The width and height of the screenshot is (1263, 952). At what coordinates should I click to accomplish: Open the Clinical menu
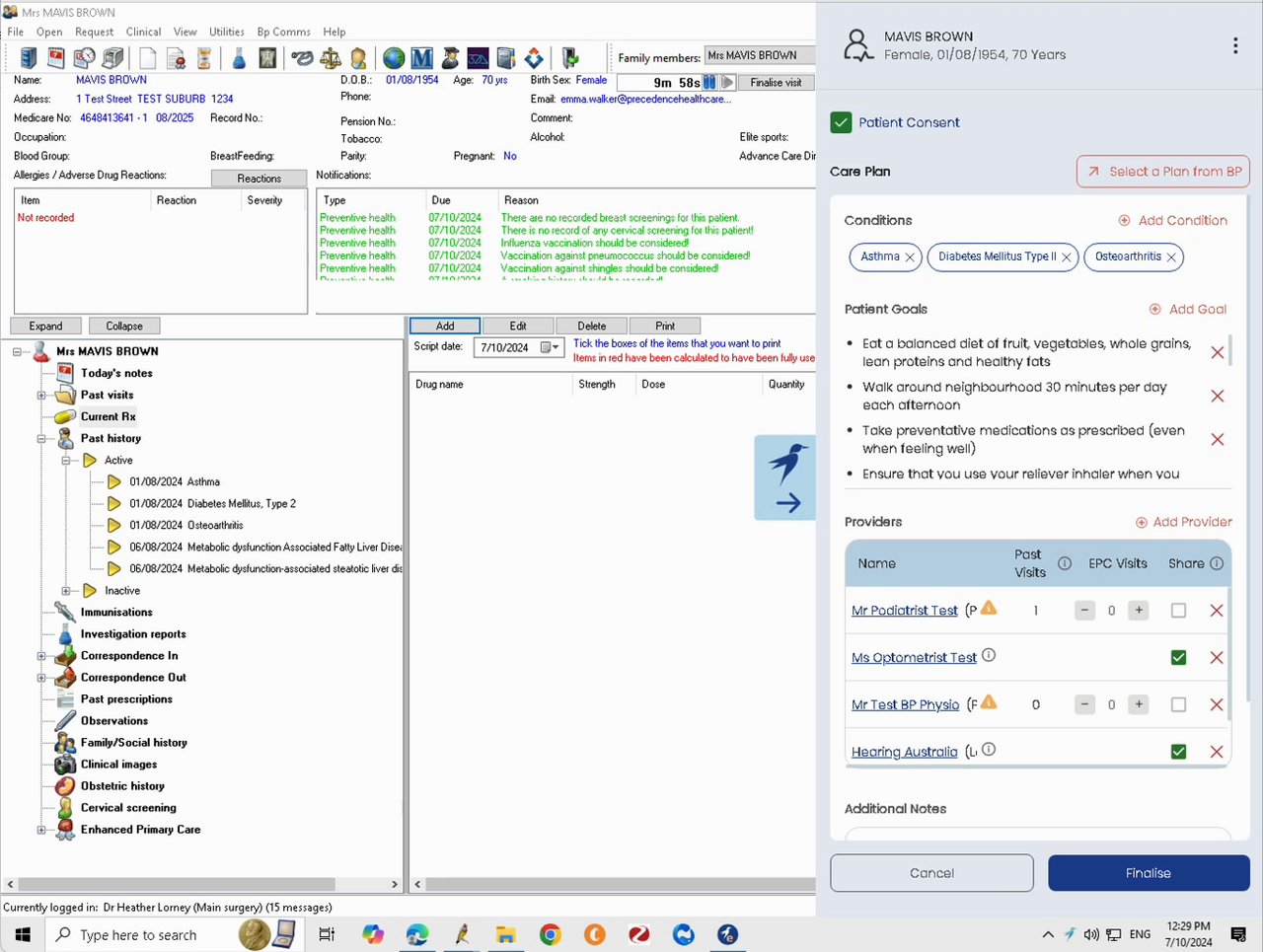pos(144,32)
